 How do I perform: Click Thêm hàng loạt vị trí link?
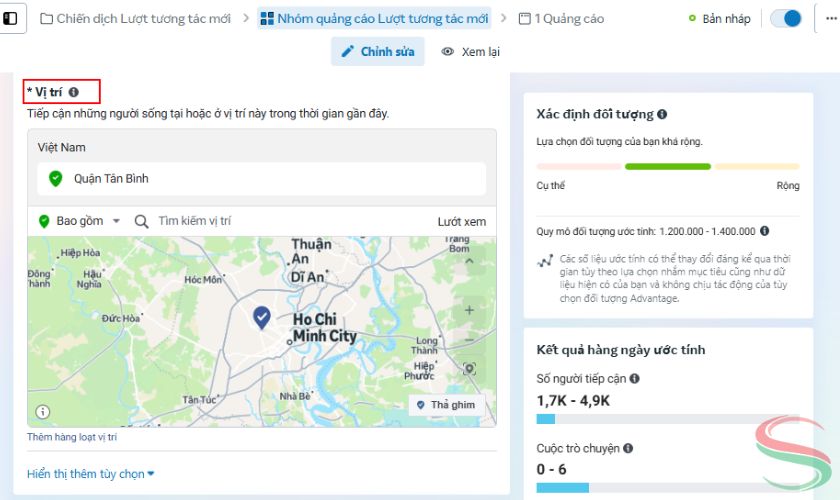(72, 437)
